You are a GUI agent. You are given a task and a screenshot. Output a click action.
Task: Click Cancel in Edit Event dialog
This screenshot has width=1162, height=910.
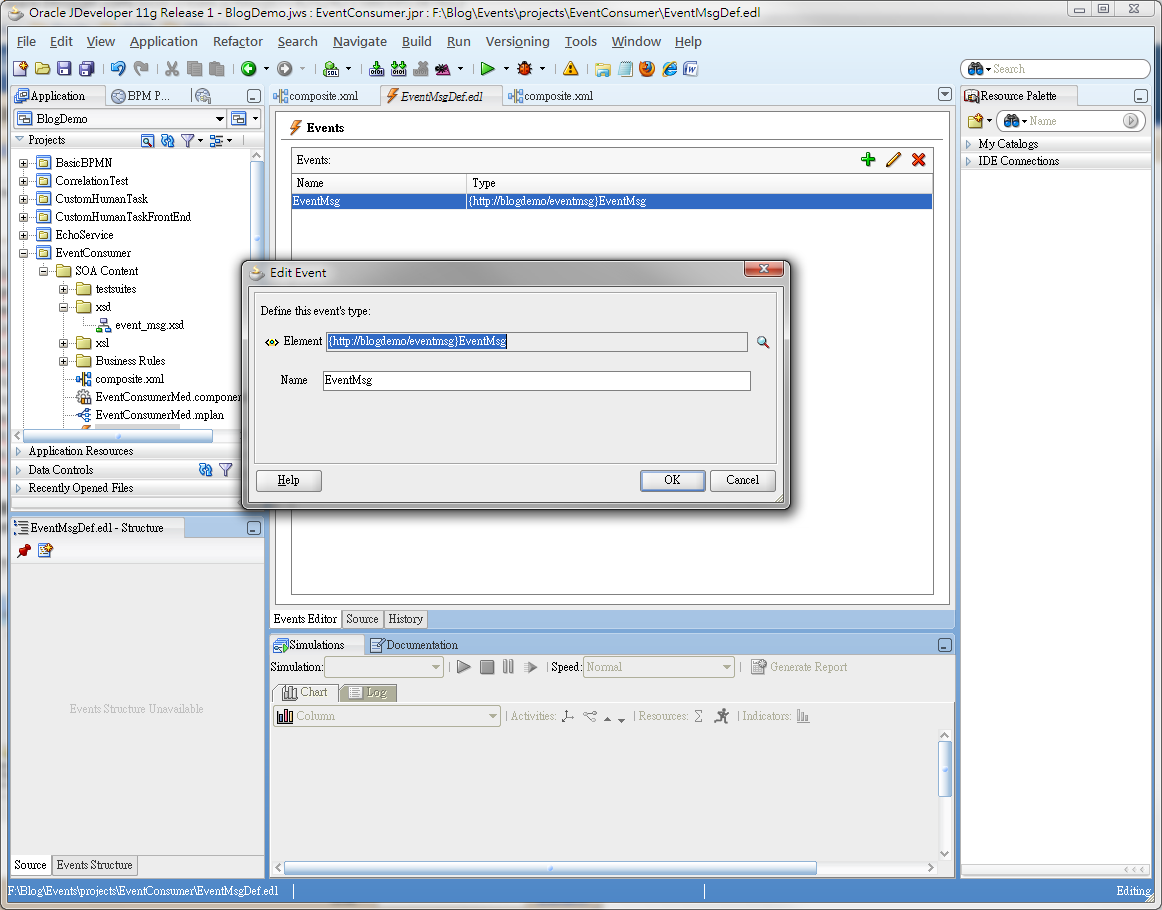pyautogui.click(x=743, y=480)
